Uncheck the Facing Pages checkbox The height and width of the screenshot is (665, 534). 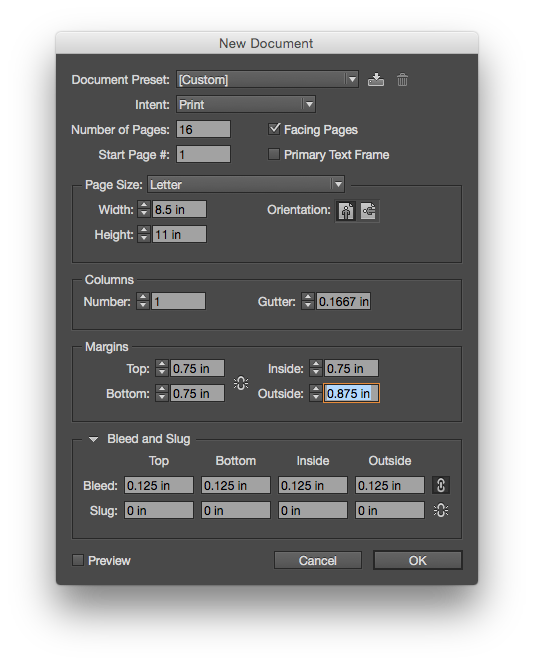(274, 129)
